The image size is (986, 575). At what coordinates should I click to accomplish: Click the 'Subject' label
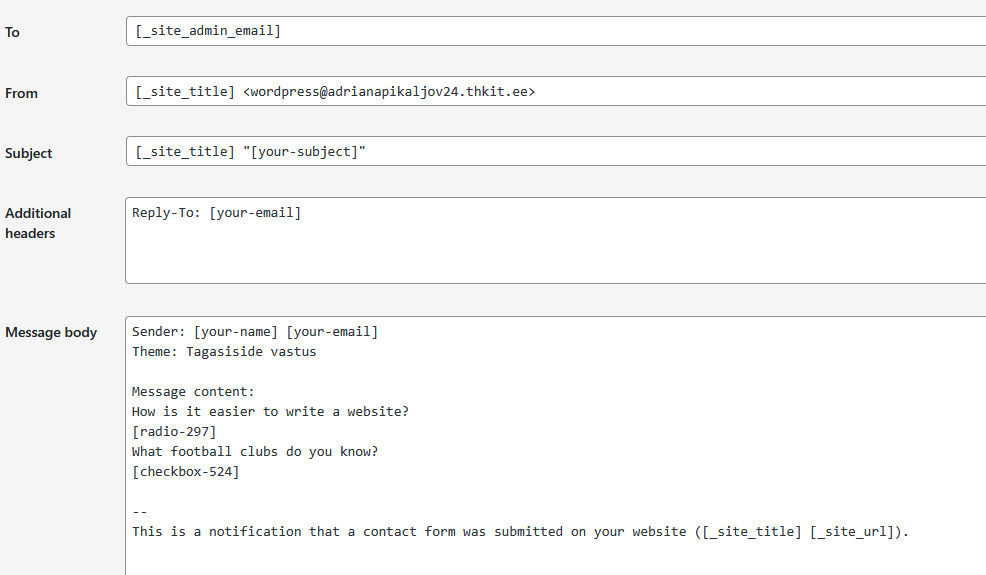[29, 153]
